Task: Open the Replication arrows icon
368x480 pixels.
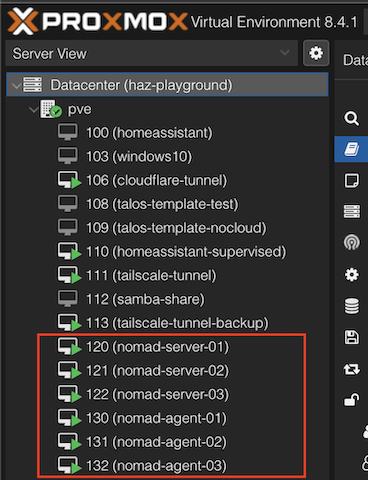Action: [x=351, y=369]
